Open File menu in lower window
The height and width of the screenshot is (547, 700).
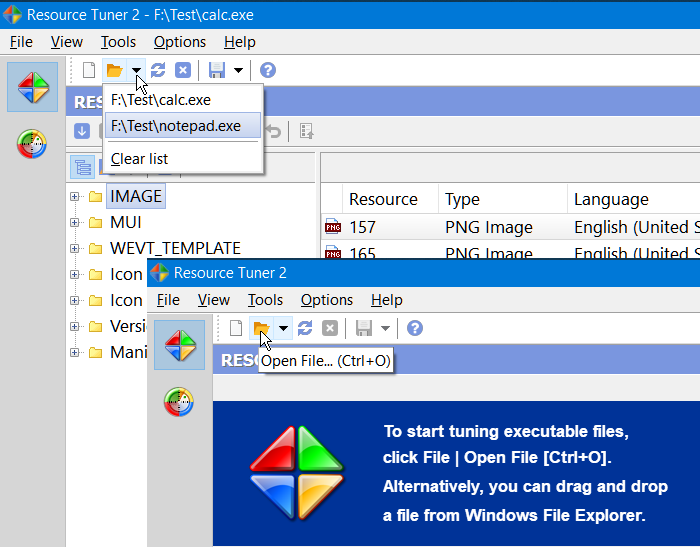168,300
